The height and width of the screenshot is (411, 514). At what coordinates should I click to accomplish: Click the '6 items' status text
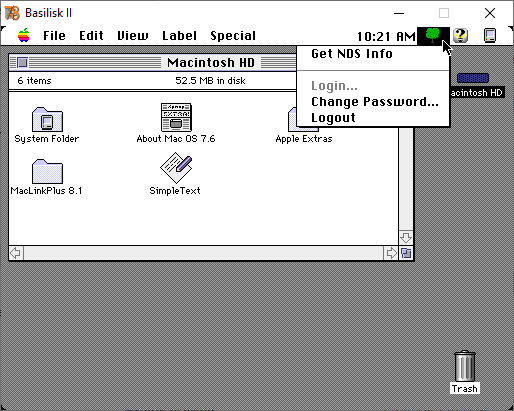(x=34, y=81)
